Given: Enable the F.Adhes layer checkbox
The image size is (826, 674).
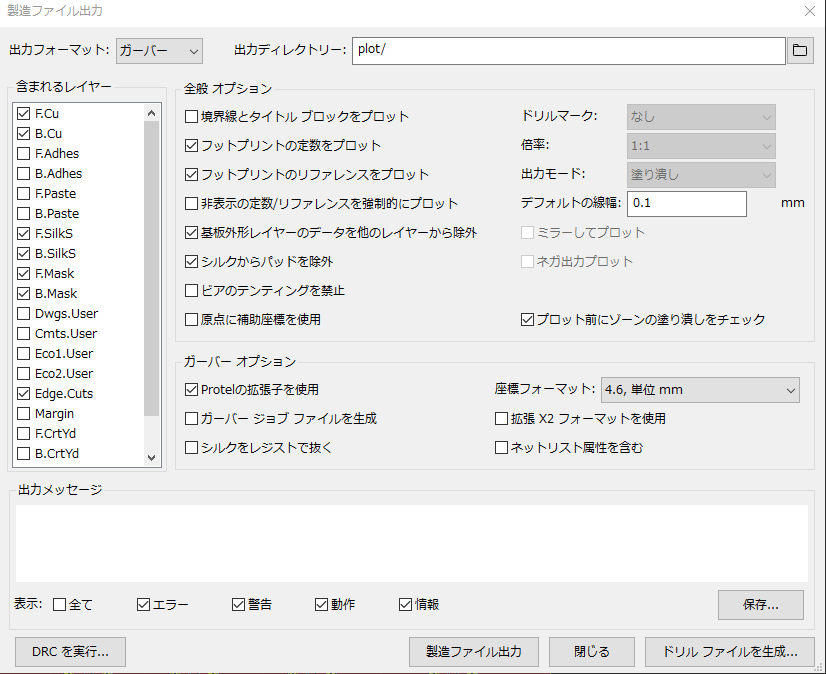Looking at the screenshot, I should [x=23, y=153].
